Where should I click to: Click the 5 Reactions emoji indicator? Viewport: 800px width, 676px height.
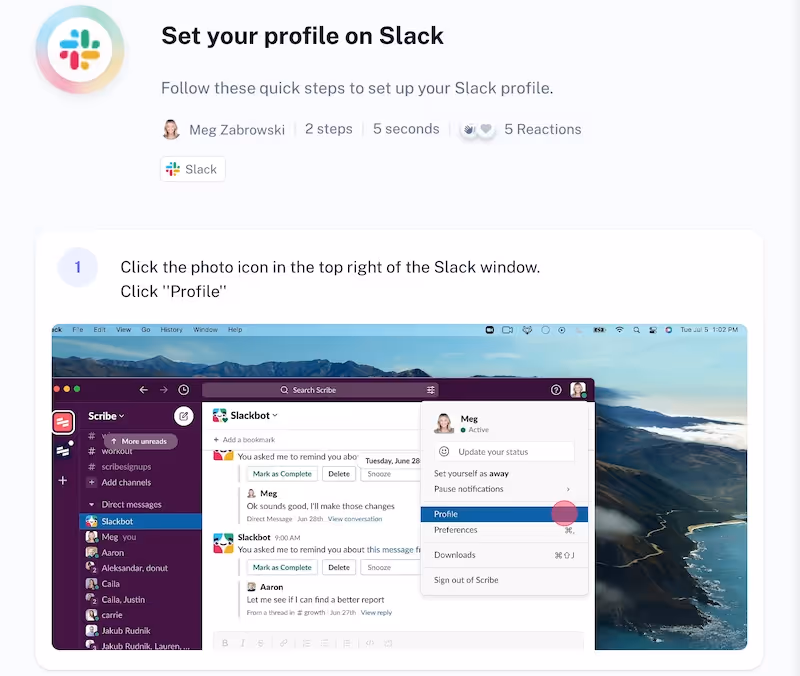(x=478, y=130)
